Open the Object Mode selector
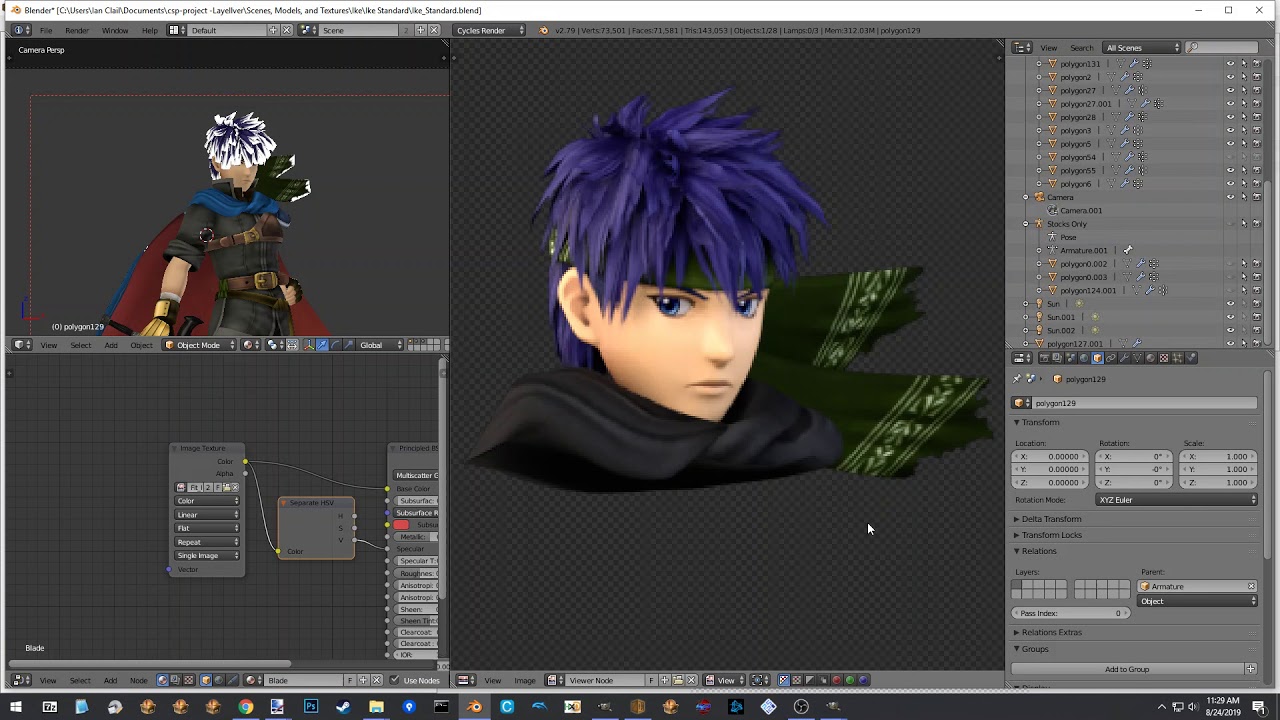This screenshot has width=1280, height=720. [x=200, y=345]
